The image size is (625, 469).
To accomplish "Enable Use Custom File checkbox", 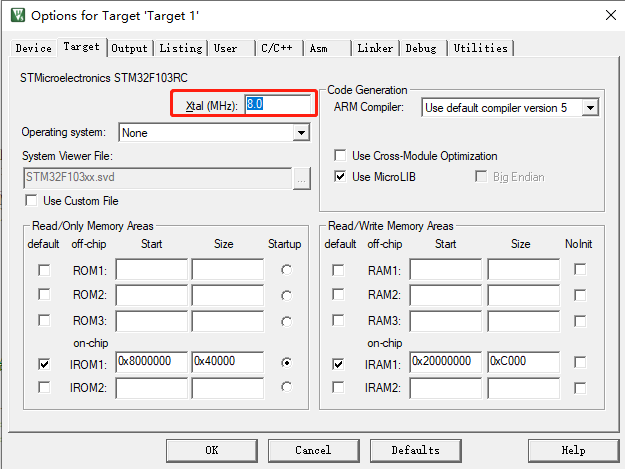I will (x=31, y=200).
